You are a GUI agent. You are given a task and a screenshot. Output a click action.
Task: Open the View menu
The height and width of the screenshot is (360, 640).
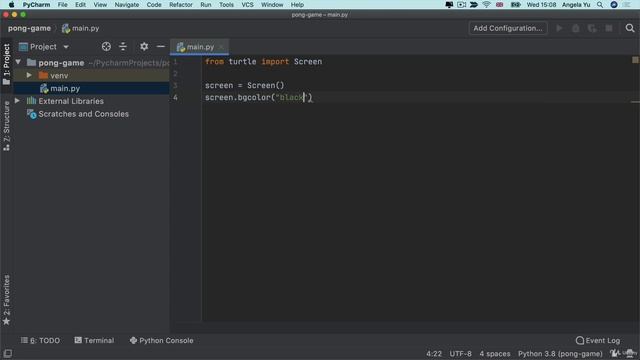(100, 5)
